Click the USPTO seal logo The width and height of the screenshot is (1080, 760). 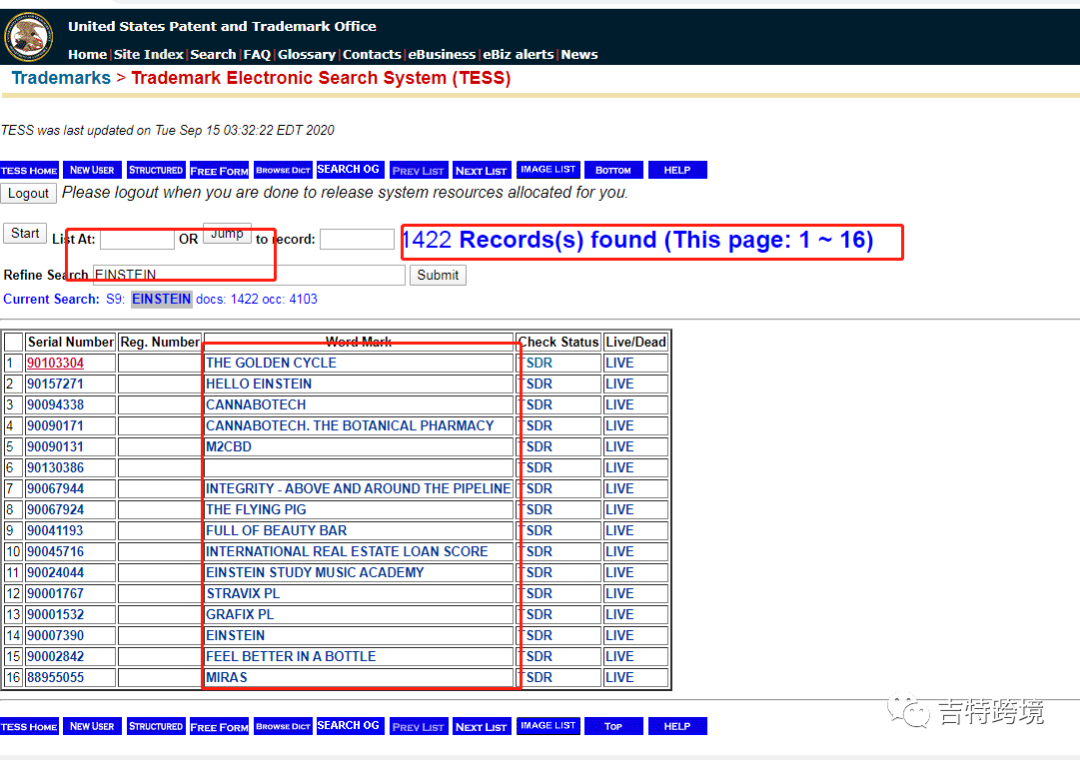[29, 37]
